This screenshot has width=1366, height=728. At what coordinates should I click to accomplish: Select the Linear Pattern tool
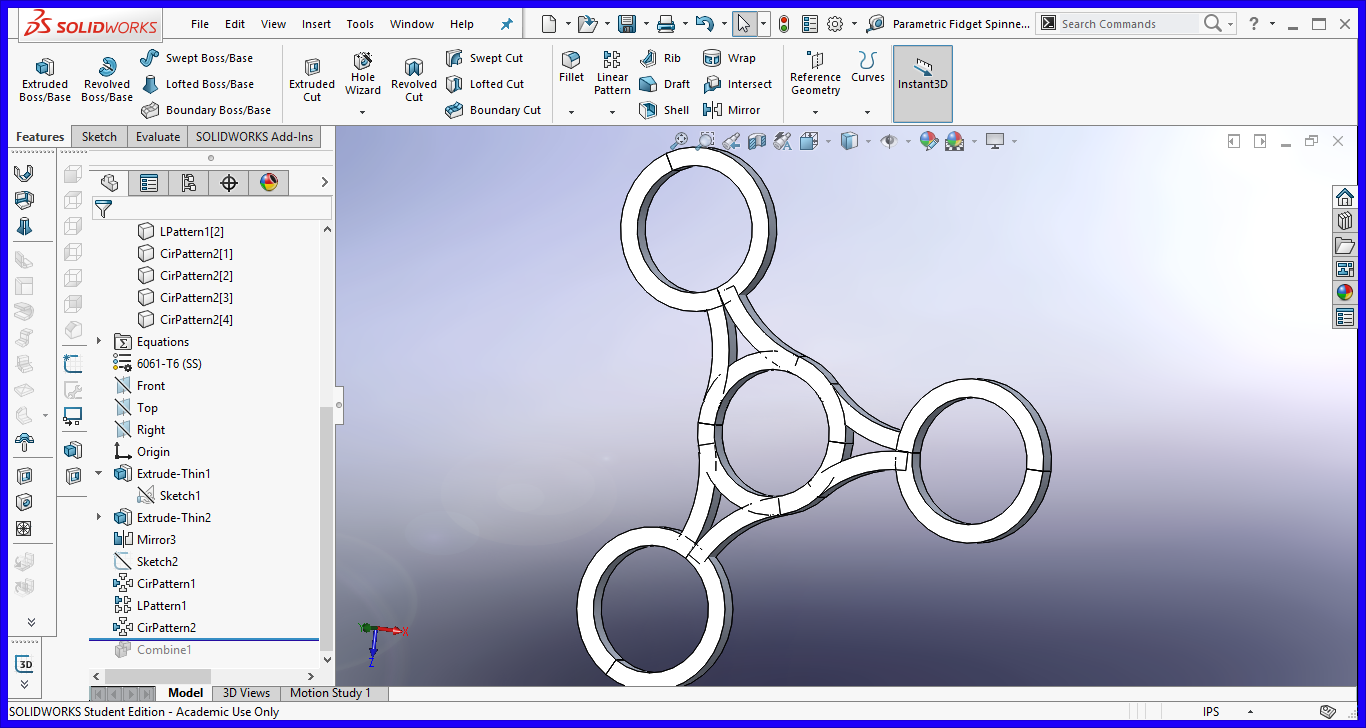click(612, 73)
